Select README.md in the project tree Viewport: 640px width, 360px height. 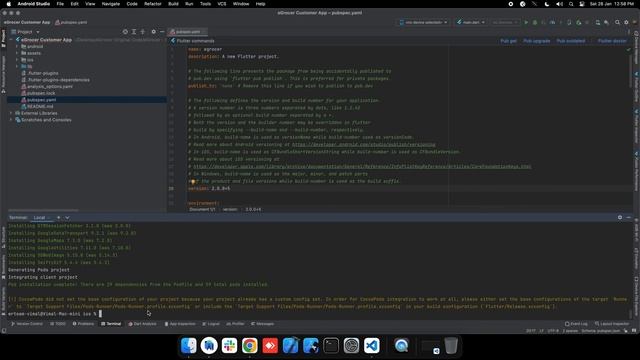[x=40, y=106]
